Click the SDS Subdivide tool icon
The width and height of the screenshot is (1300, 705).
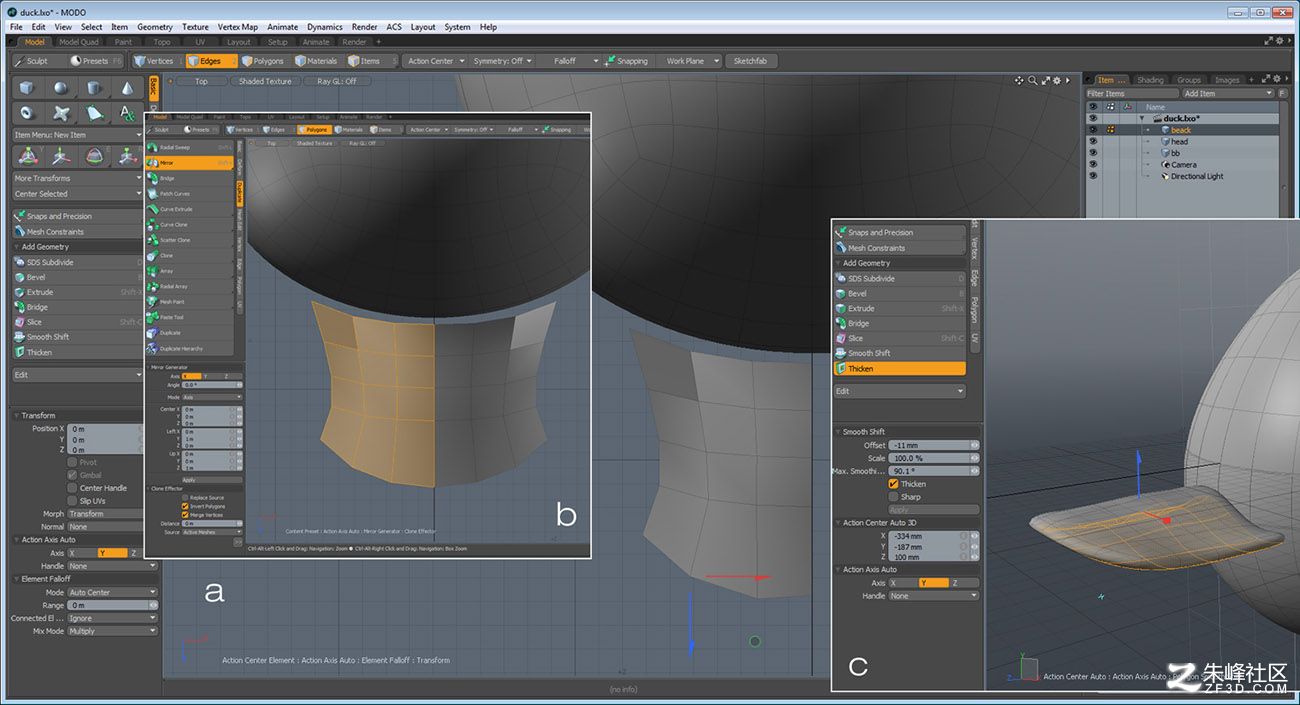click(19, 262)
